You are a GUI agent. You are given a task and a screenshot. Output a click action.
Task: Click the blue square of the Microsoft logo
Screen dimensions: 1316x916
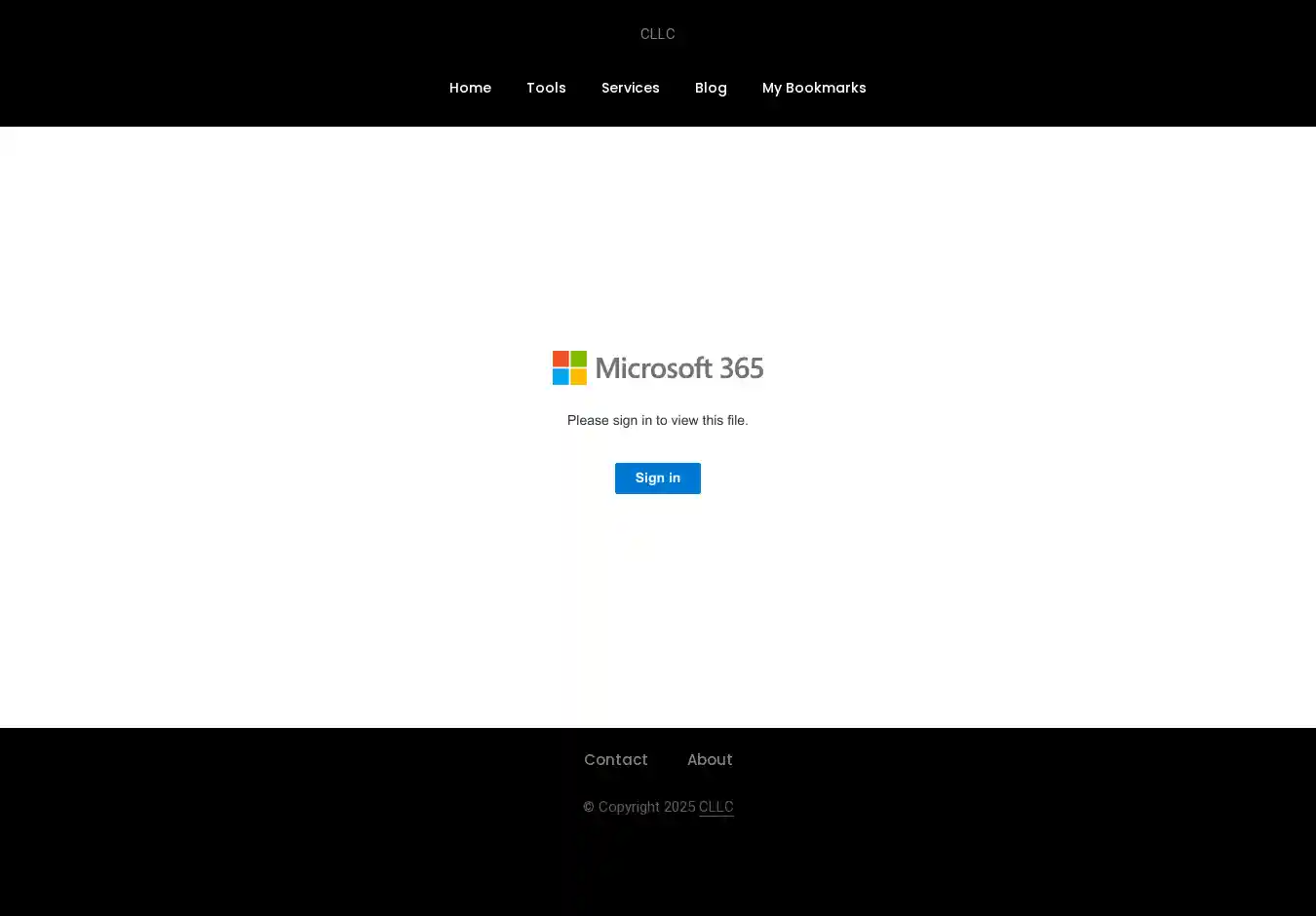pos(561,376)
